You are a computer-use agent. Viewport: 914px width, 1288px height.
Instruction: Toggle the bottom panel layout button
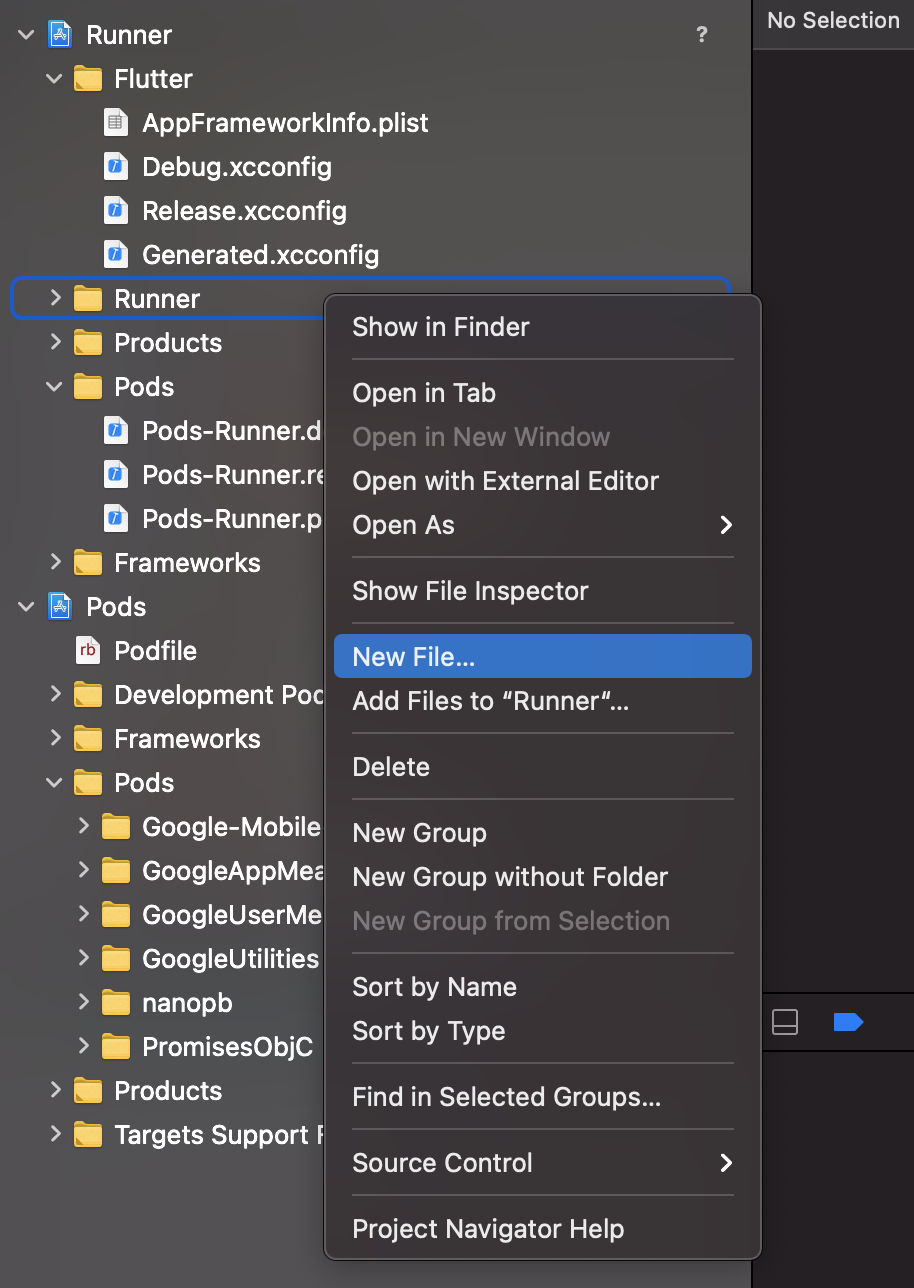coord(785,1022)
